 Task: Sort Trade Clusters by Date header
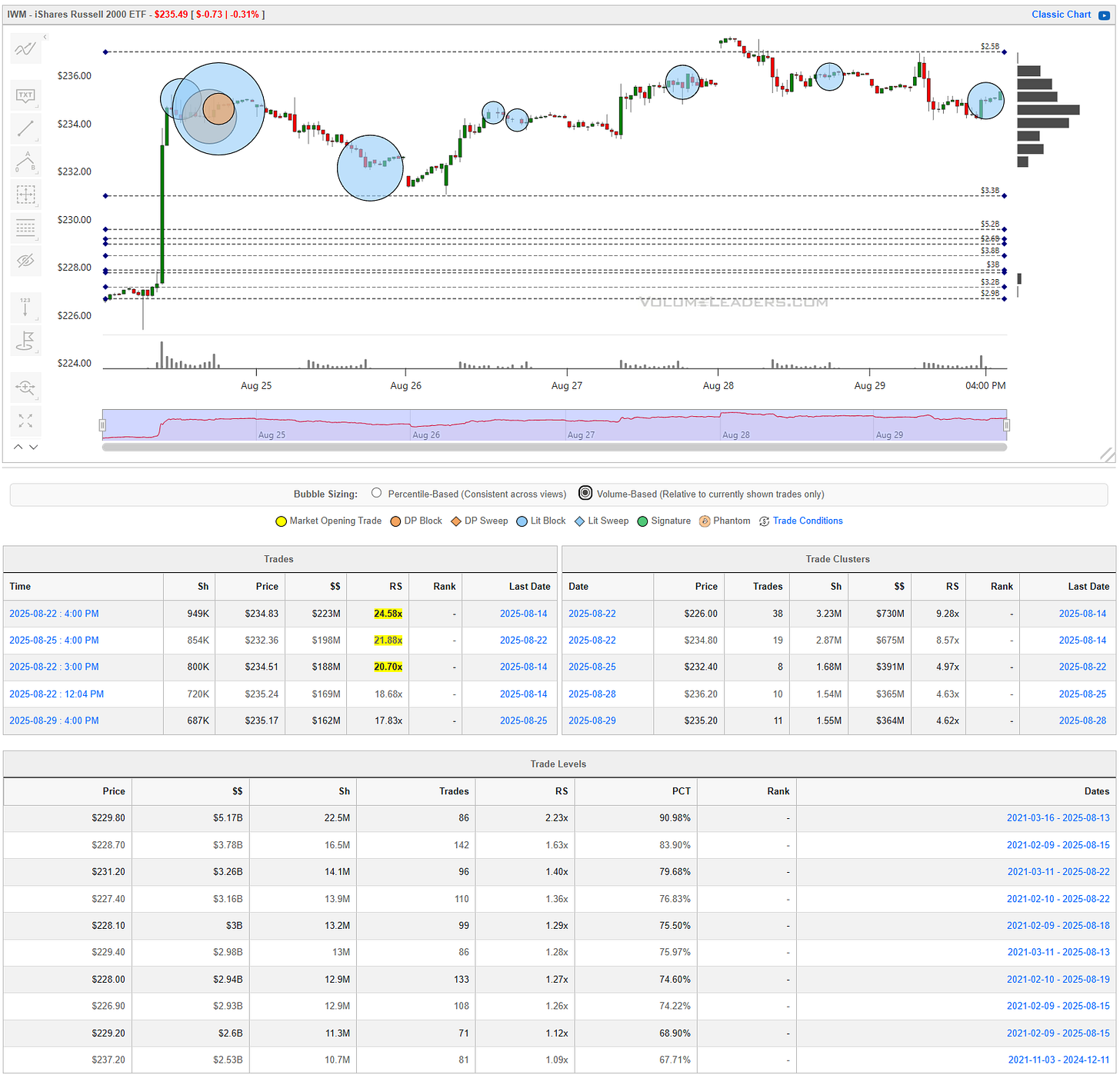578,587
